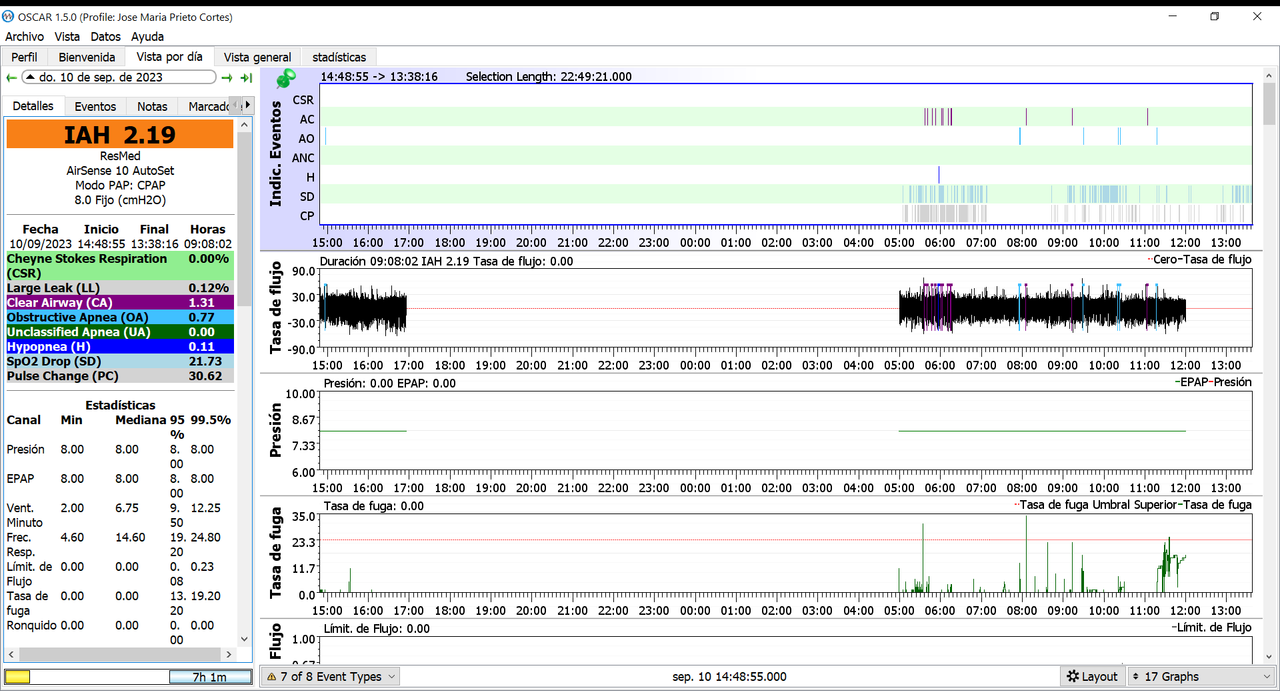
Task: Open the estadísticas tab
Action: pyautogui.click(x=339, y=57)
